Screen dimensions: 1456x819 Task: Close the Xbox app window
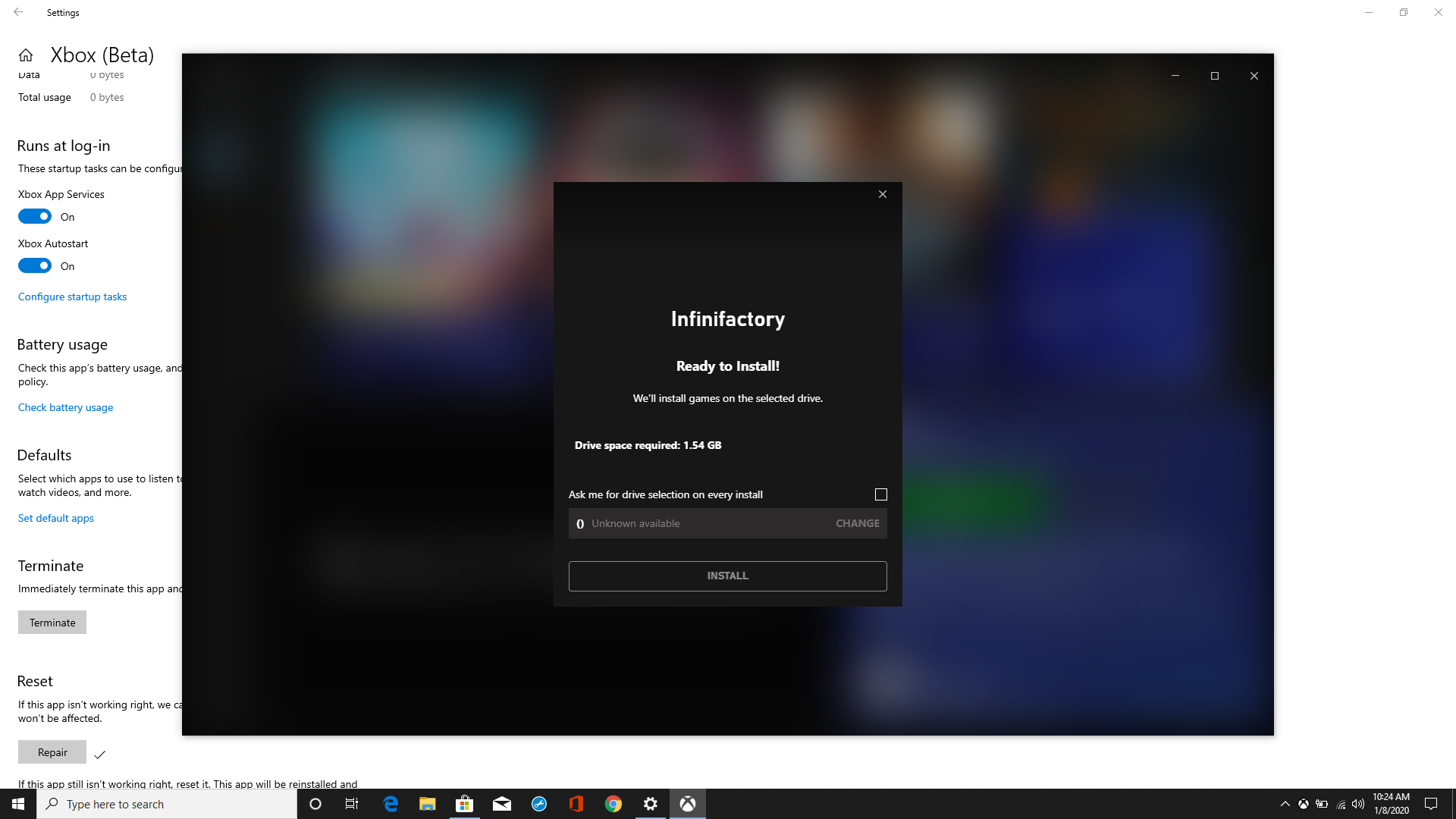click(1254, 76)
